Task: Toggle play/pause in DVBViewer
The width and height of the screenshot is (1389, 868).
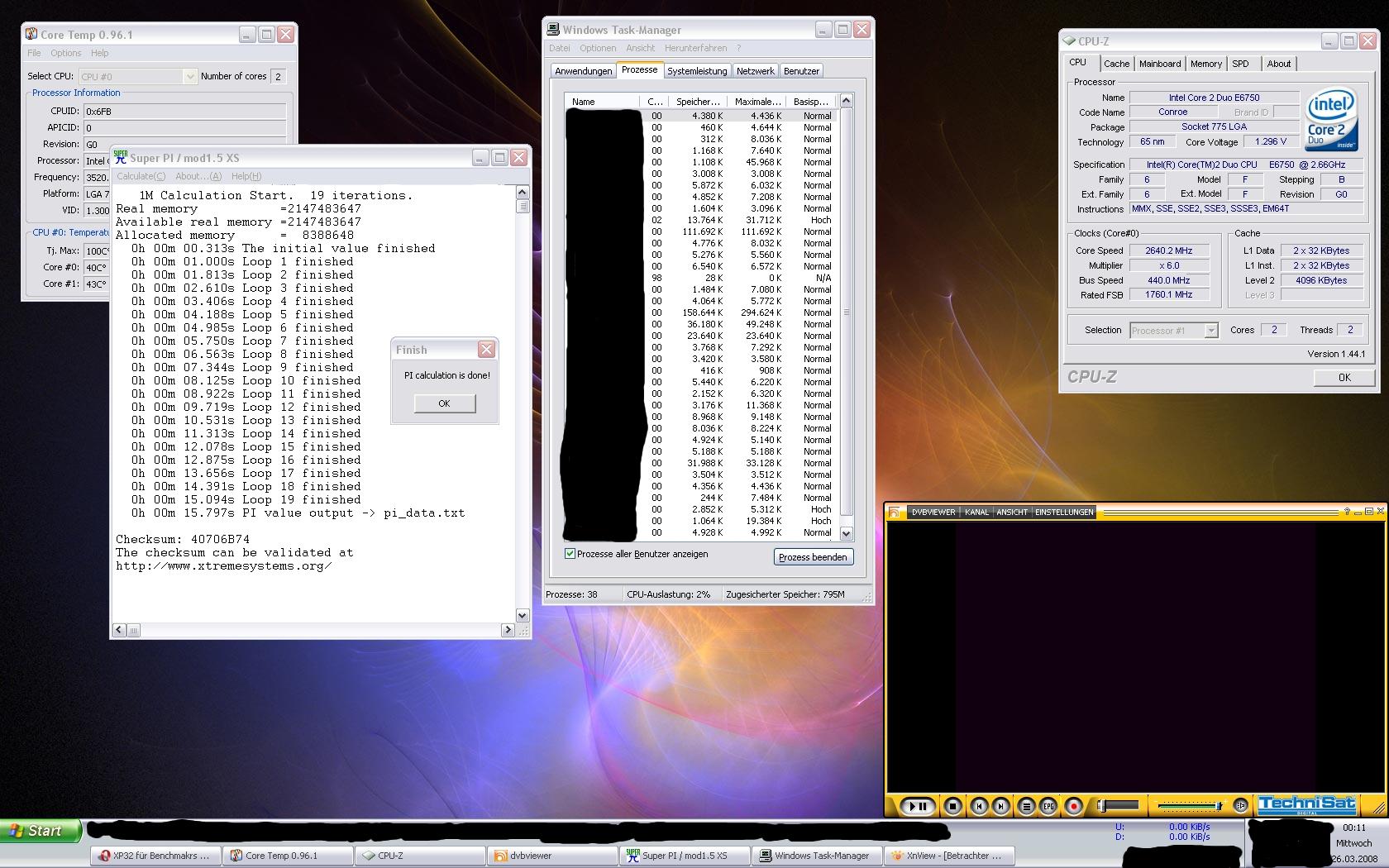Action: (x=917, y=805)
